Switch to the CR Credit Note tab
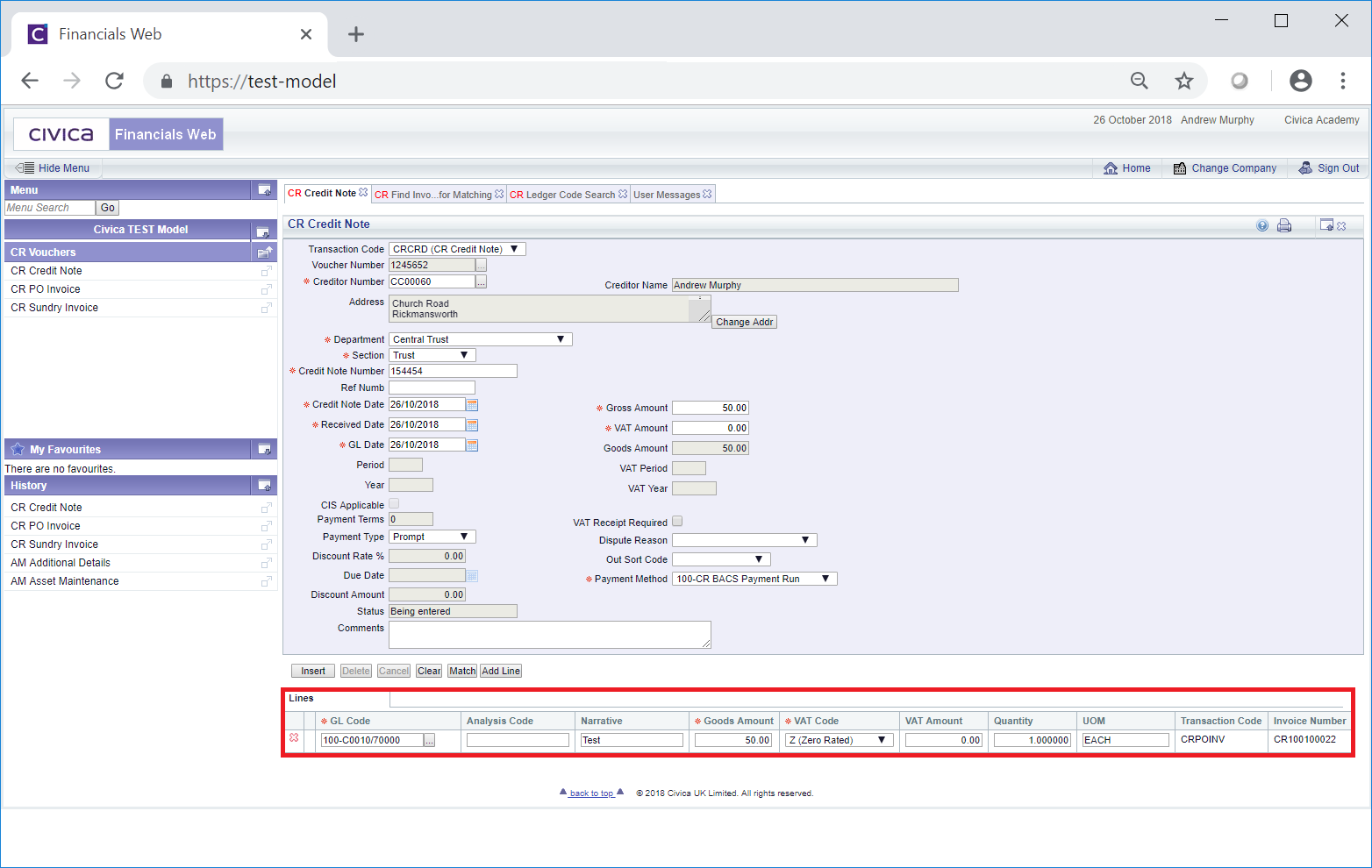 [x=321, y=193]
